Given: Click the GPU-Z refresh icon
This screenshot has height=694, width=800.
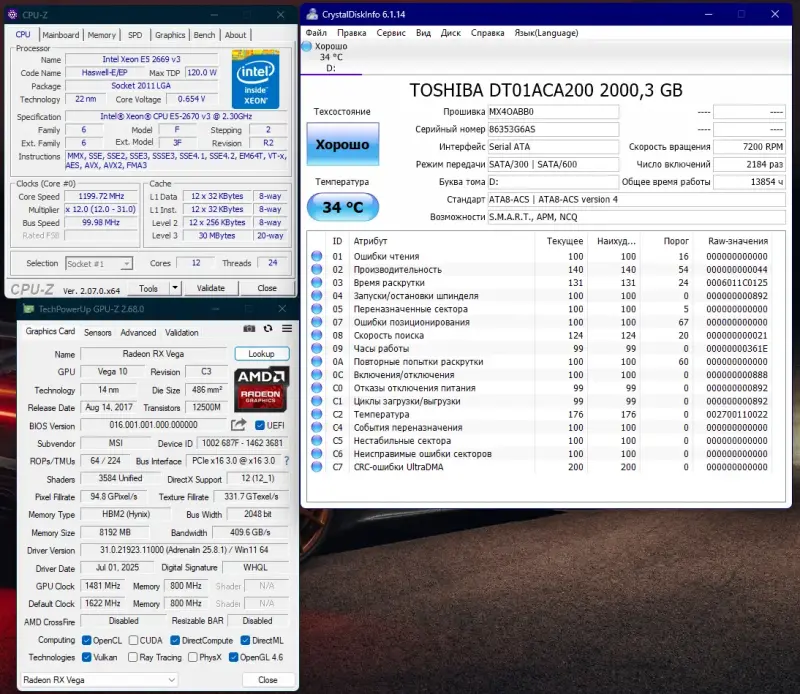Looking at the screenshot, I should [x=268, y=328].
